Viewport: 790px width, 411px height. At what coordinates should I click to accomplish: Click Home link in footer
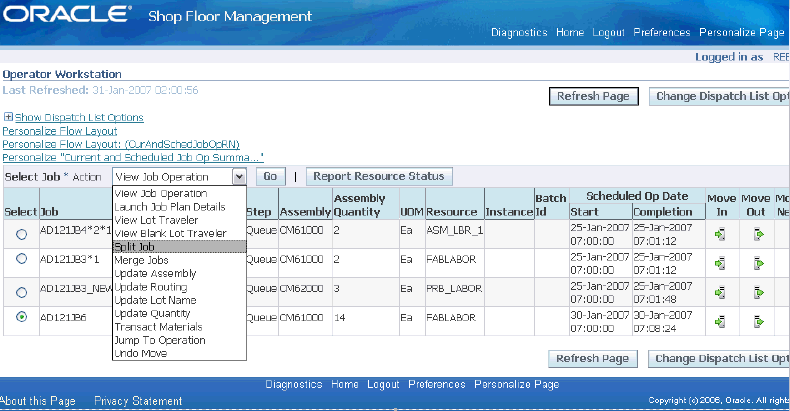tap(345, 384)
